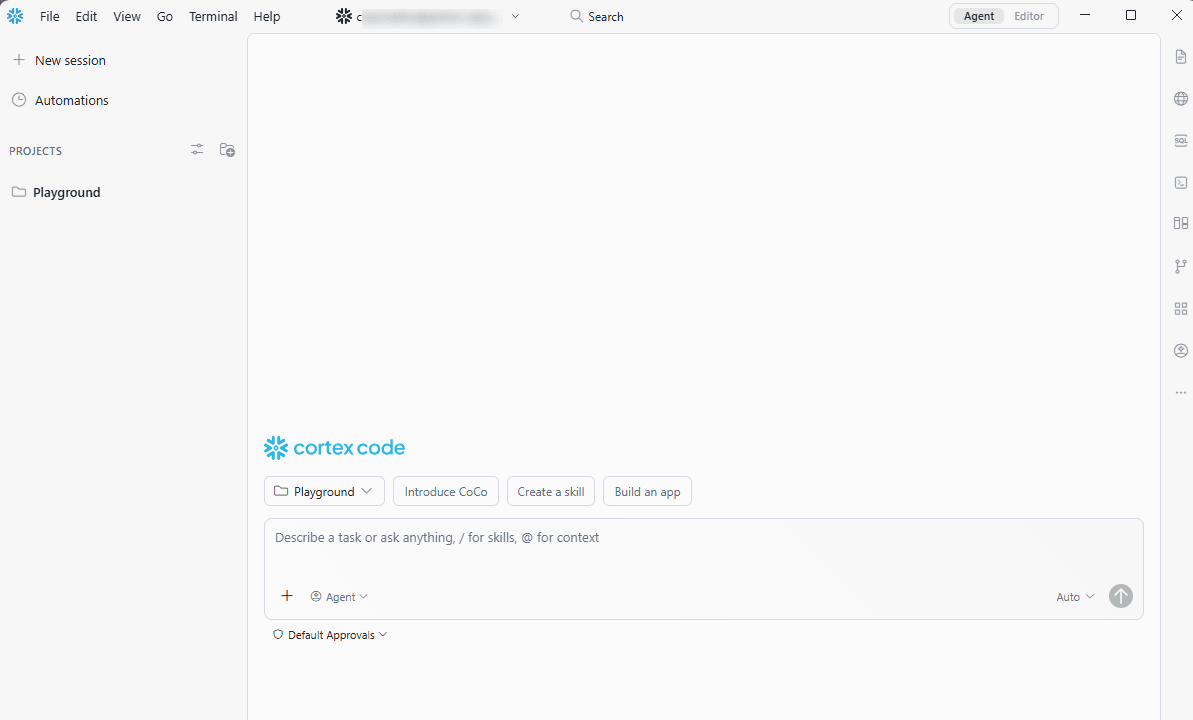Minimize the application window
Image resolution: width=1193 pixels, height=720 pixels.
click(1085, 15)
